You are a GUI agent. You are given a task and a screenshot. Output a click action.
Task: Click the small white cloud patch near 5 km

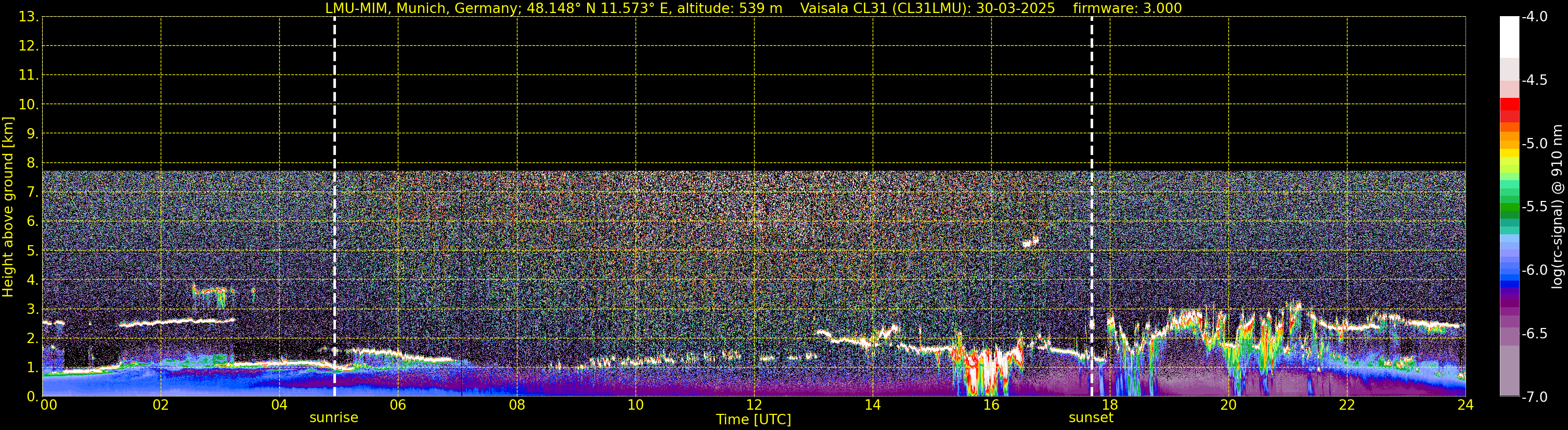[x=1030, y=243]
